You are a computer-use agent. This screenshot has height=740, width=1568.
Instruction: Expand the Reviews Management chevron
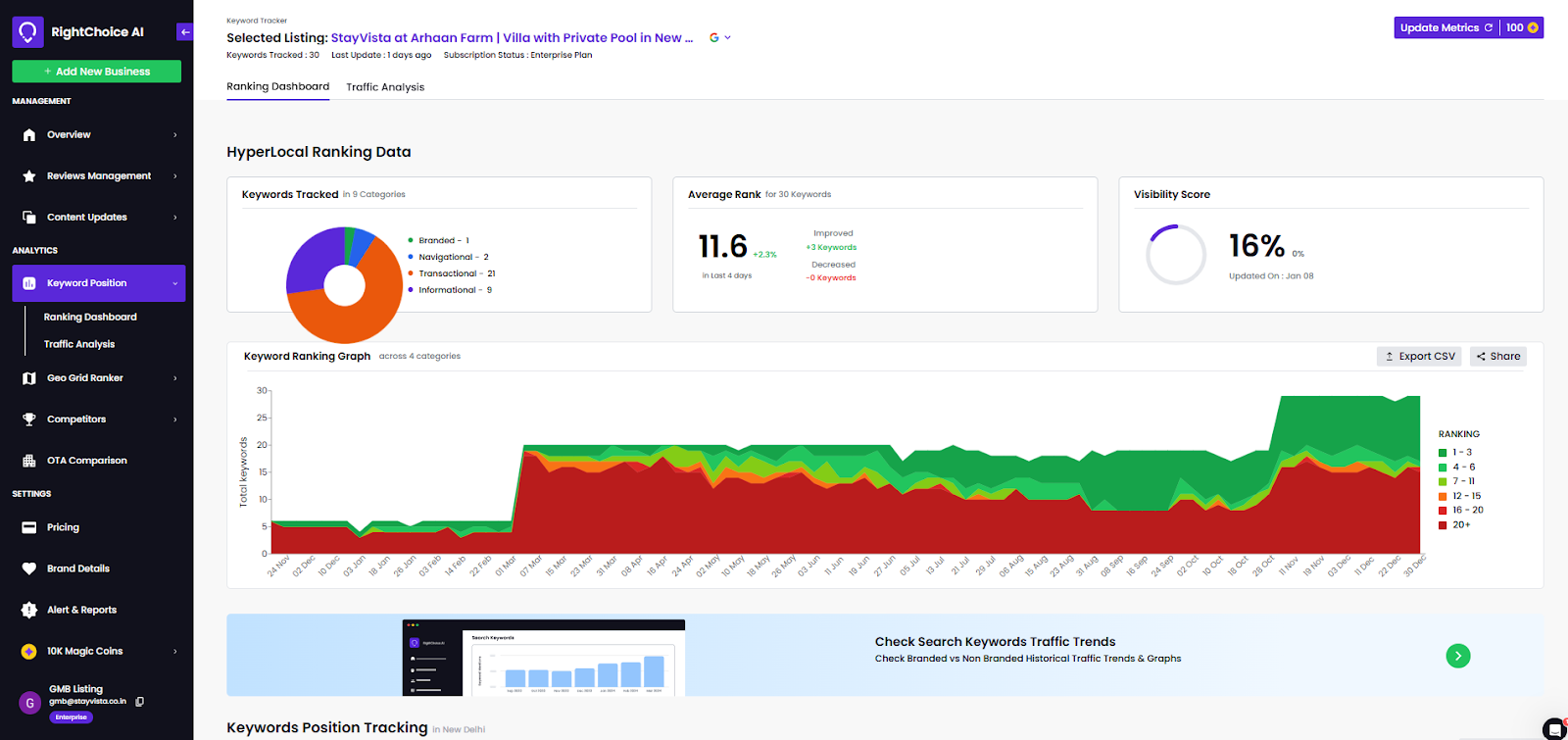pyautogui.click(x=175, y=176)
